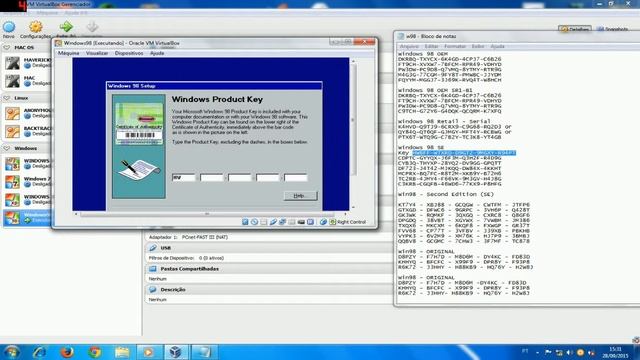Image resolution: width=640 pixels, height=360 pixels.
Task: Open Google Chrome from the taskbar
Action: (x=94, y=352)
